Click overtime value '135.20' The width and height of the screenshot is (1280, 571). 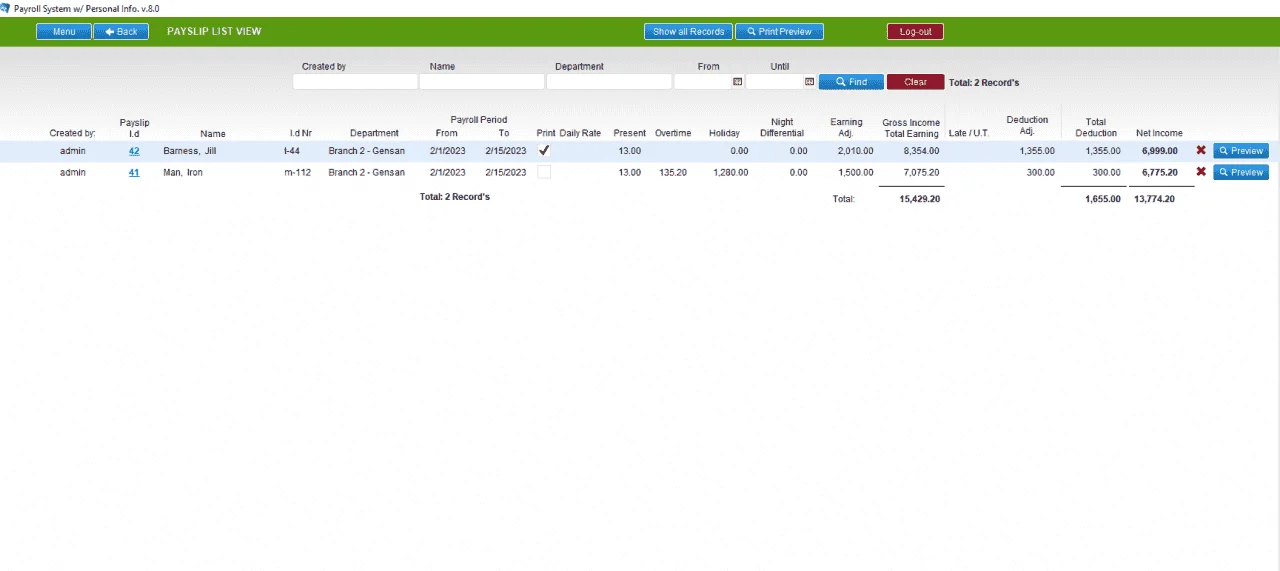pos(673,172)
